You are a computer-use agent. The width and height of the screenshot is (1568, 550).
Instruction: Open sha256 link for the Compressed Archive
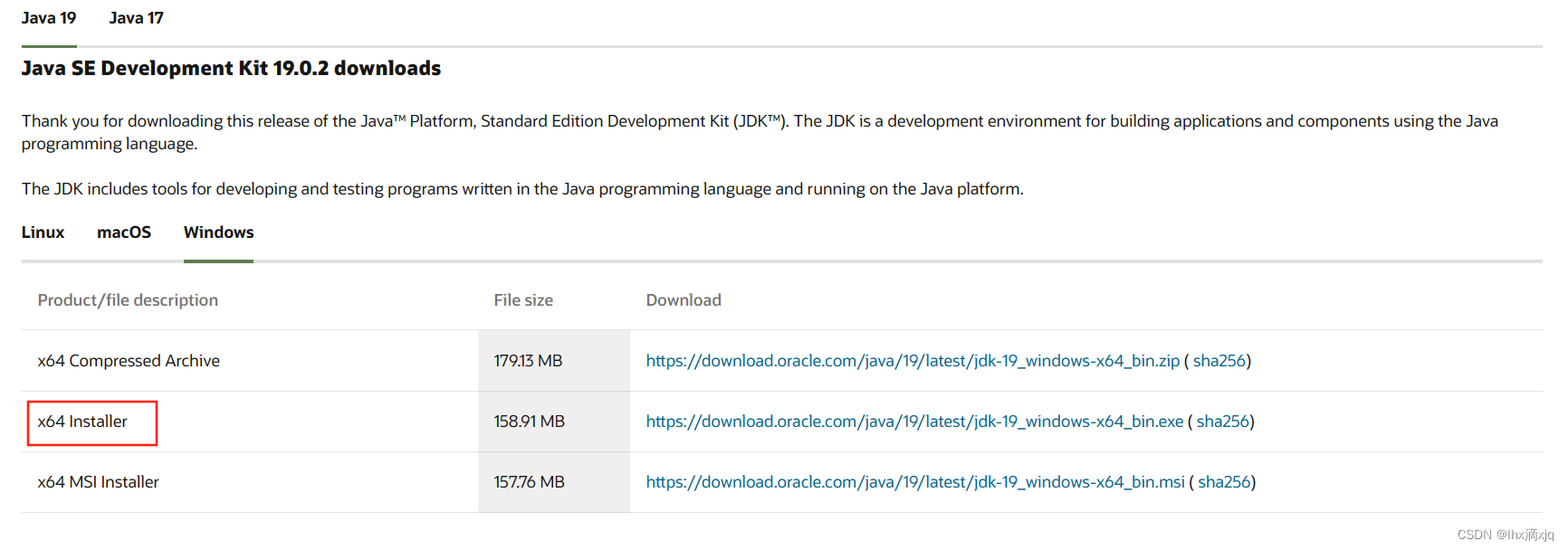1219,361
